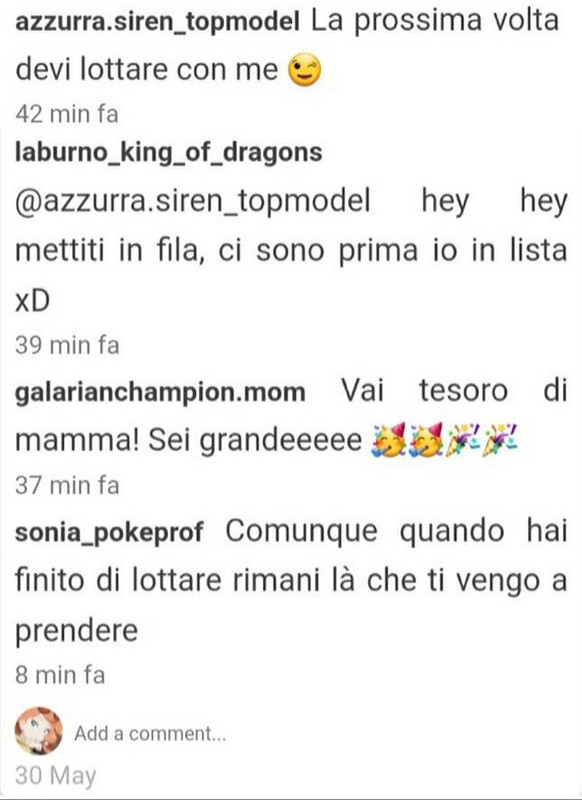This screenshot has width=582, height=800.
Task: Click the second party face emoji
Action: coord(426,440)
